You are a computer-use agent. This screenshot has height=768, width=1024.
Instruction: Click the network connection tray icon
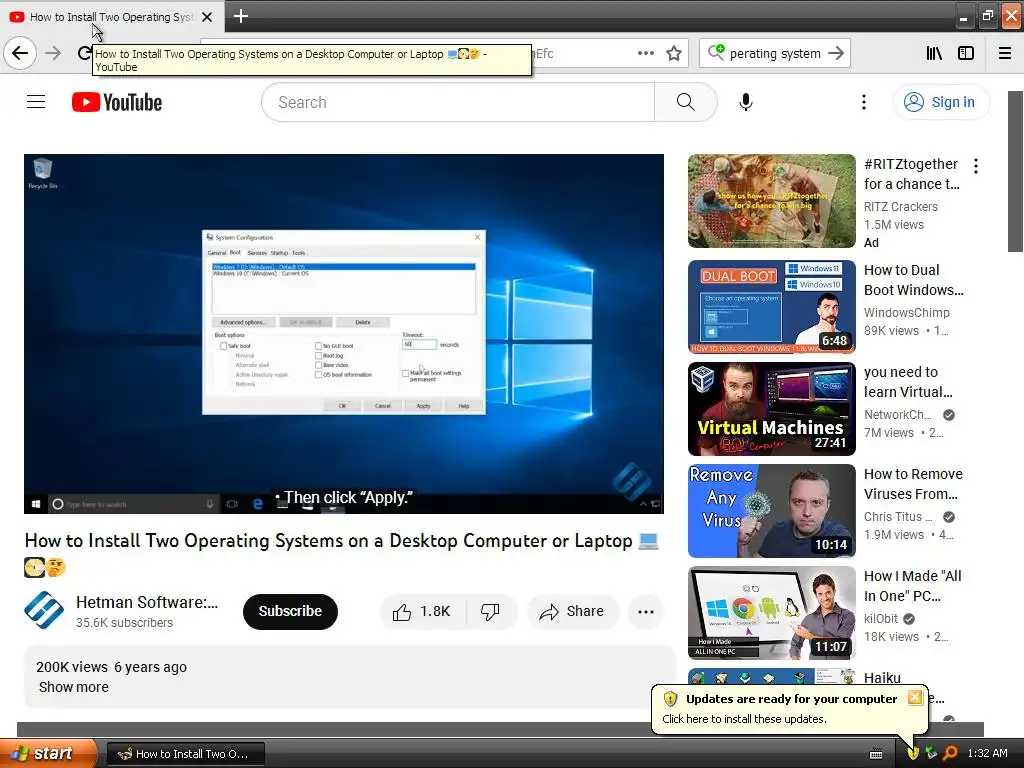[x=931, y=754]
